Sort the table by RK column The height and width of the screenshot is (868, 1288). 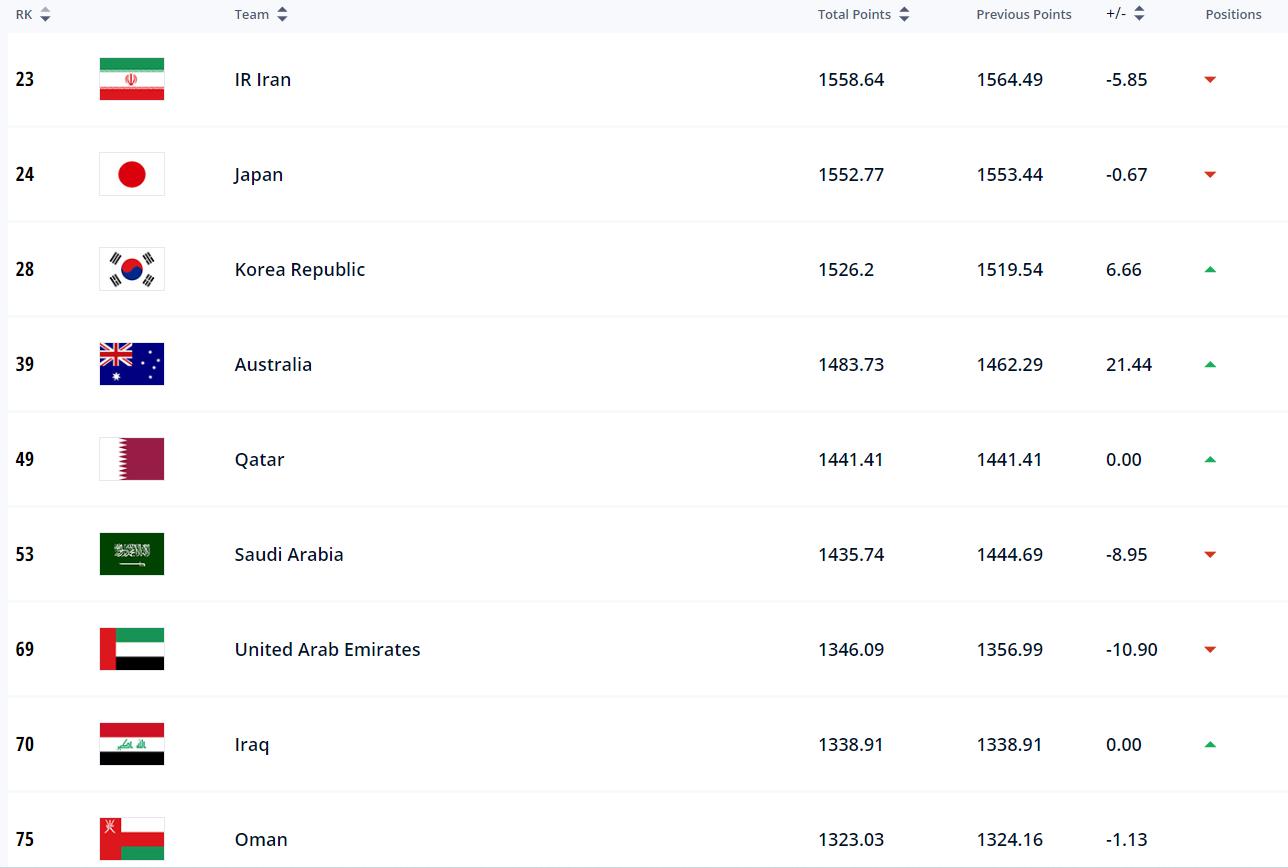(x=44, y=14)
